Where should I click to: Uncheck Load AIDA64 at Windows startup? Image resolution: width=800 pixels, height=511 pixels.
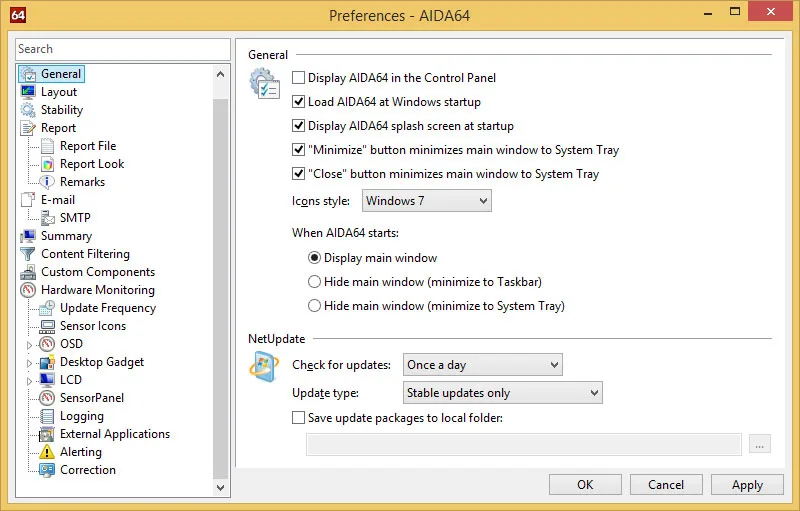coord(298,102)
